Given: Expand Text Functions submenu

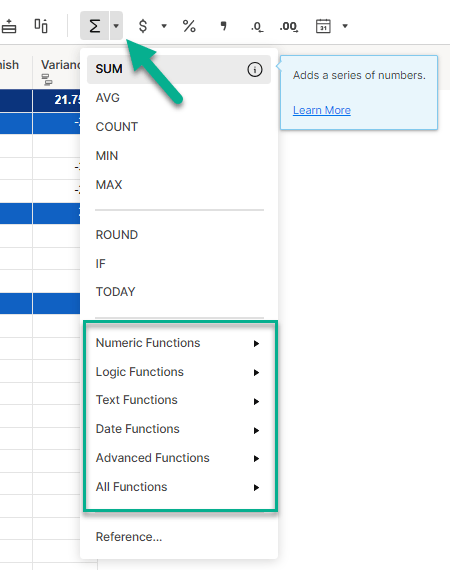Looking at the screenshot, I should coord(179,400).
